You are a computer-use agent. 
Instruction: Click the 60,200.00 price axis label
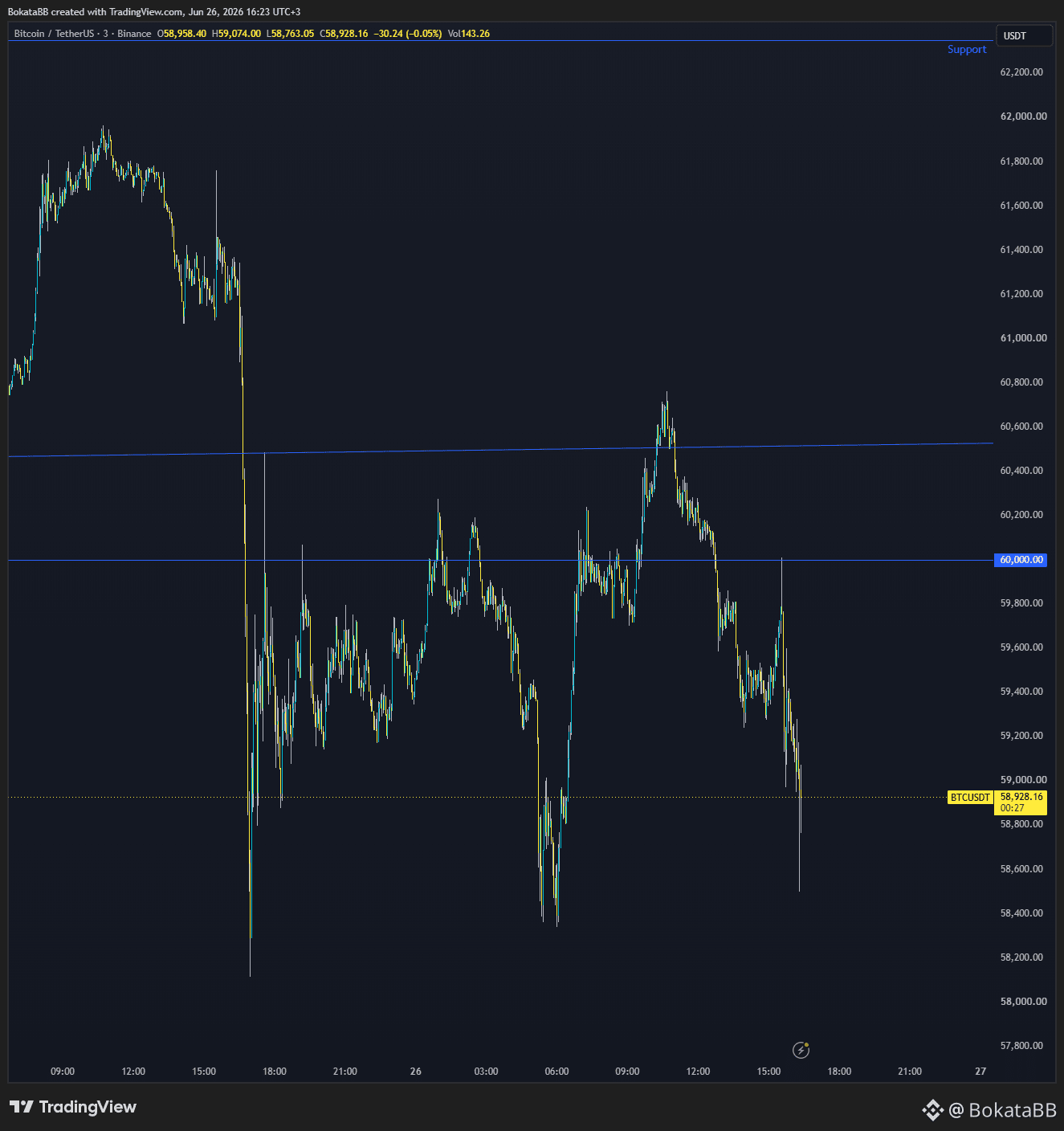(1021, 515)
